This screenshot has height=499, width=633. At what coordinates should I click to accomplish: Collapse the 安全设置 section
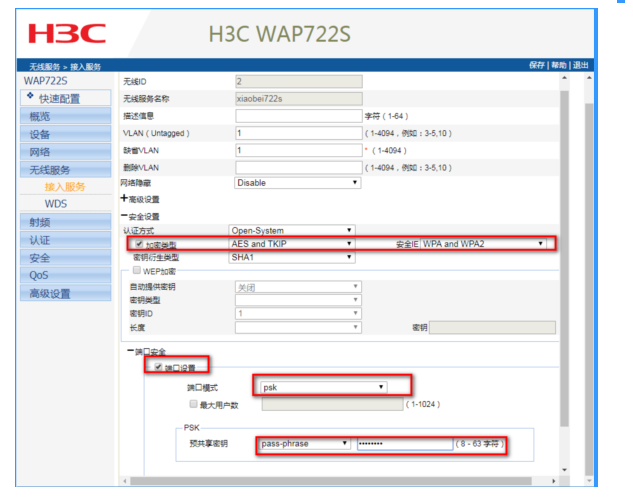124,216
